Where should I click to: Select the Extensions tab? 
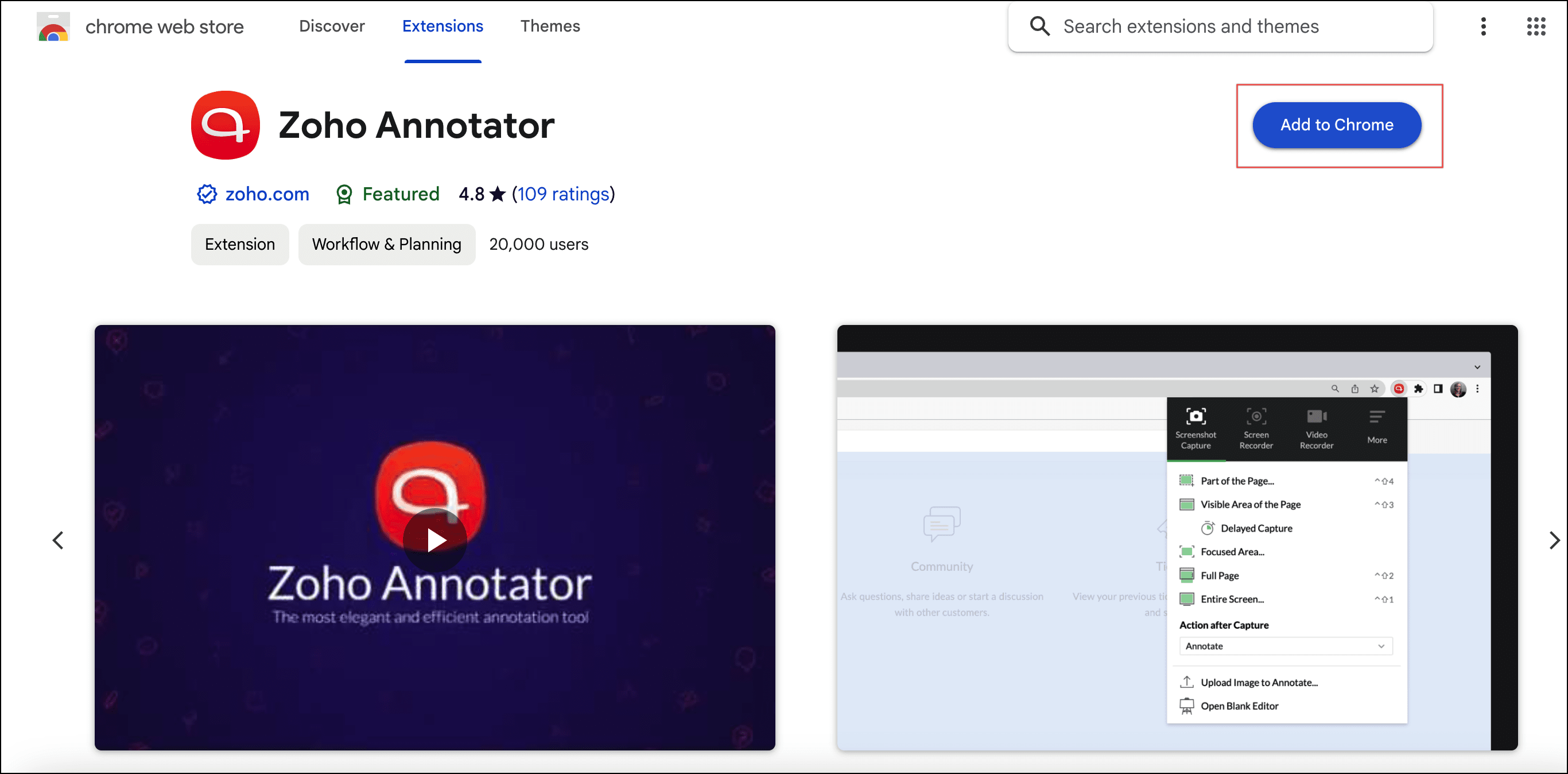443,26
